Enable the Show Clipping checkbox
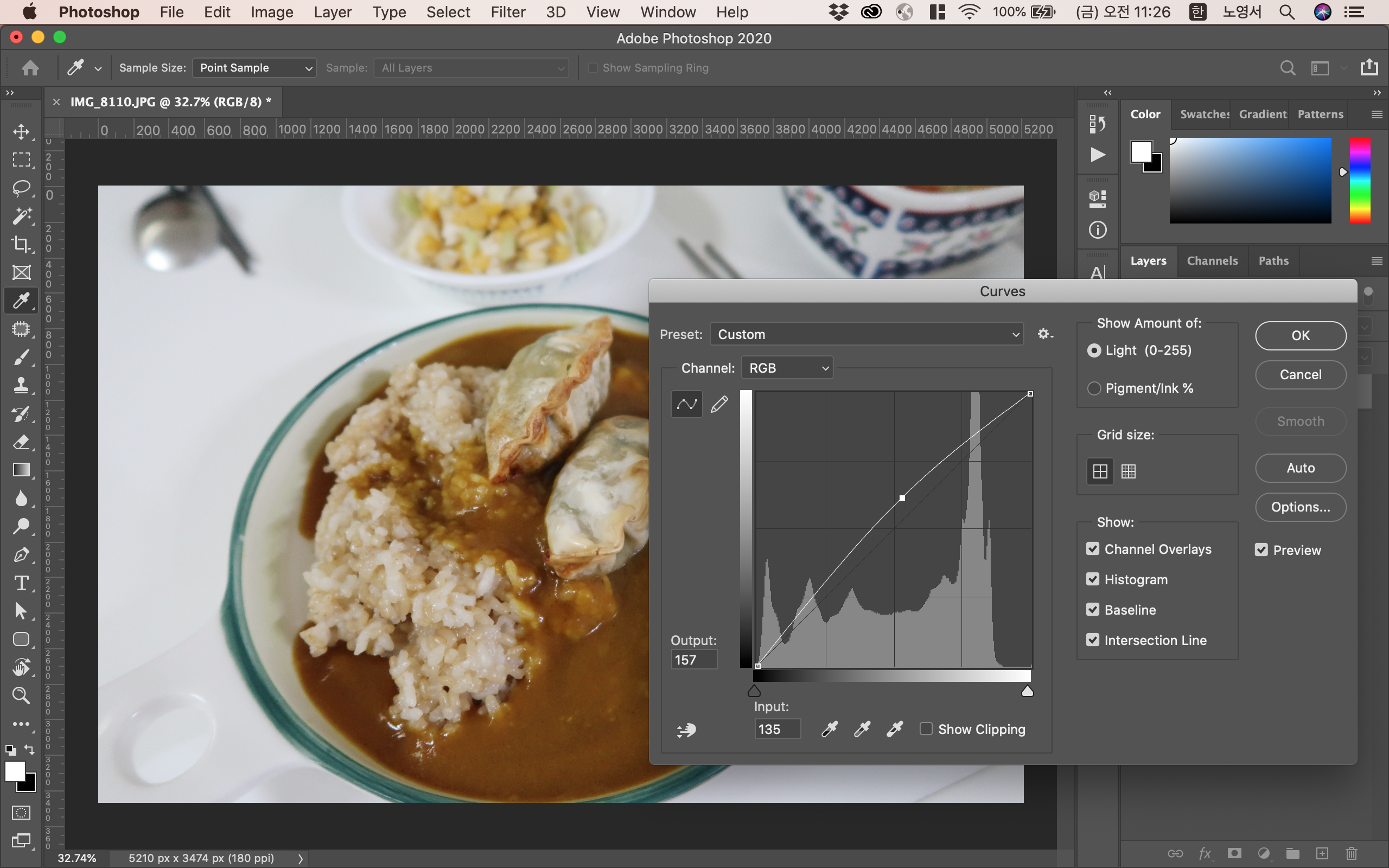The height and width of the screenshot is (868, 1389). [926, 729]
